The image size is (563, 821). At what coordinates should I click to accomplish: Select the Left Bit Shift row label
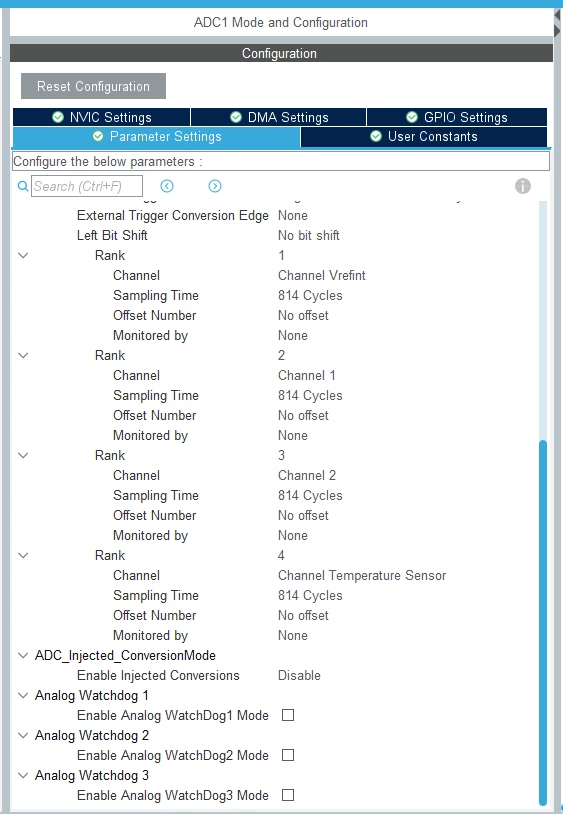[112, 236]
